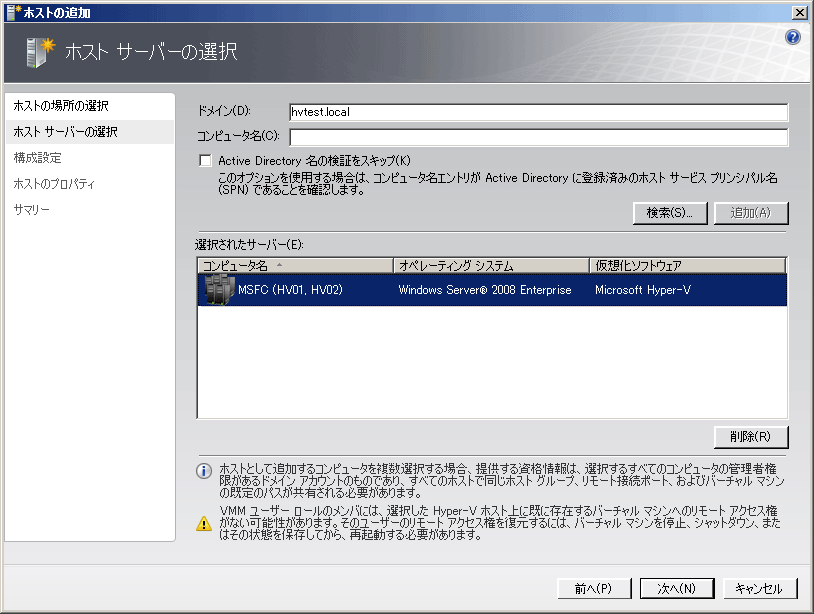Open ホストの場所の選択 wizard step
This screenshot has height=614, width=814.
click(x=61, y=106)
